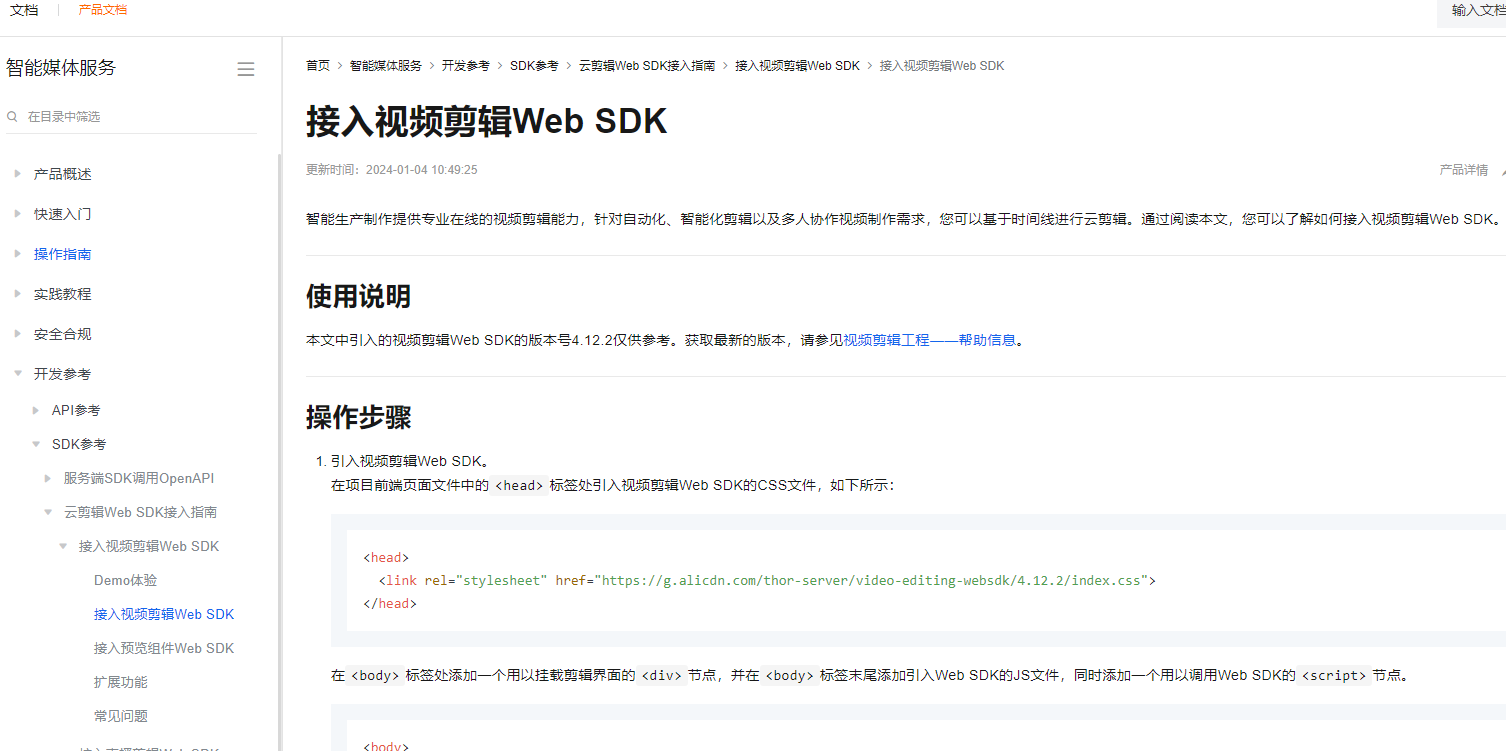Open 扩展功能 in the sidebar tree

click(x=121, y=682)
